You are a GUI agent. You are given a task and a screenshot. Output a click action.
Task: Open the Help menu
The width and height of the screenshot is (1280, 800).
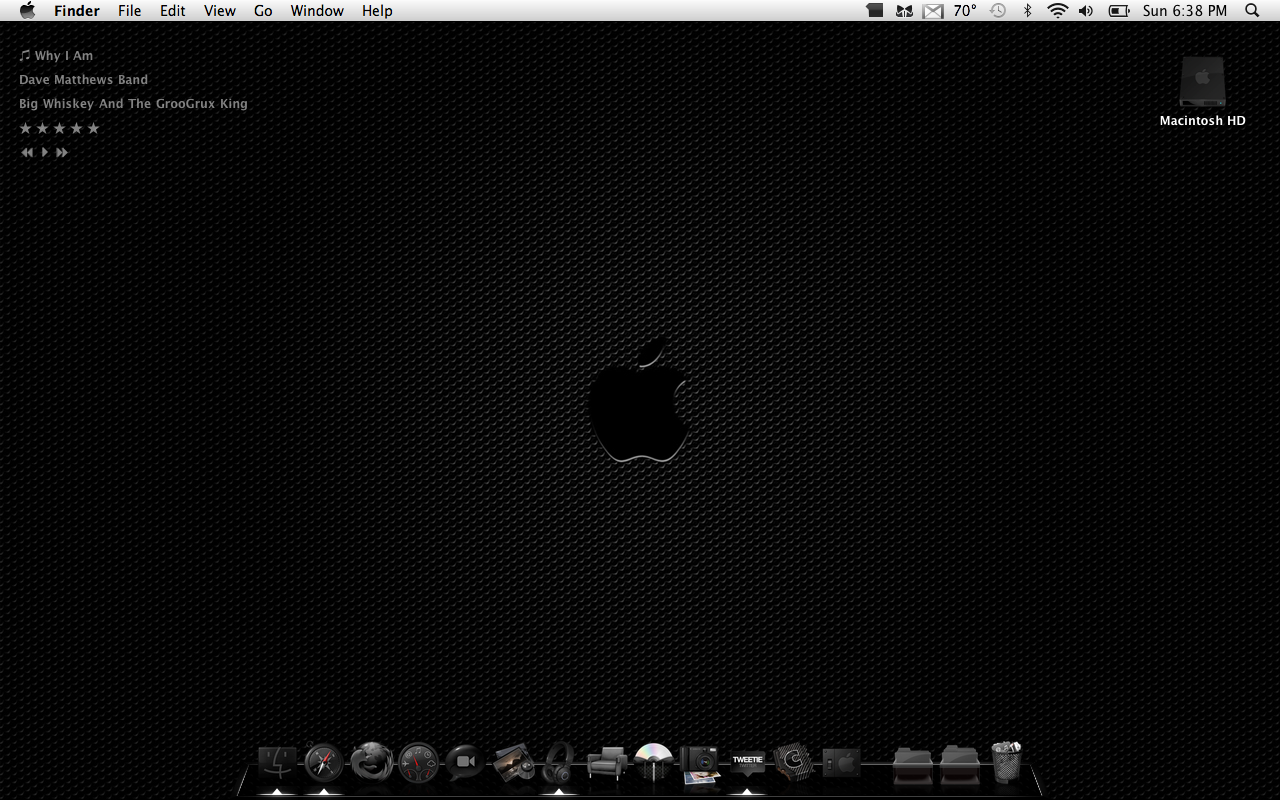coord(377,11)
